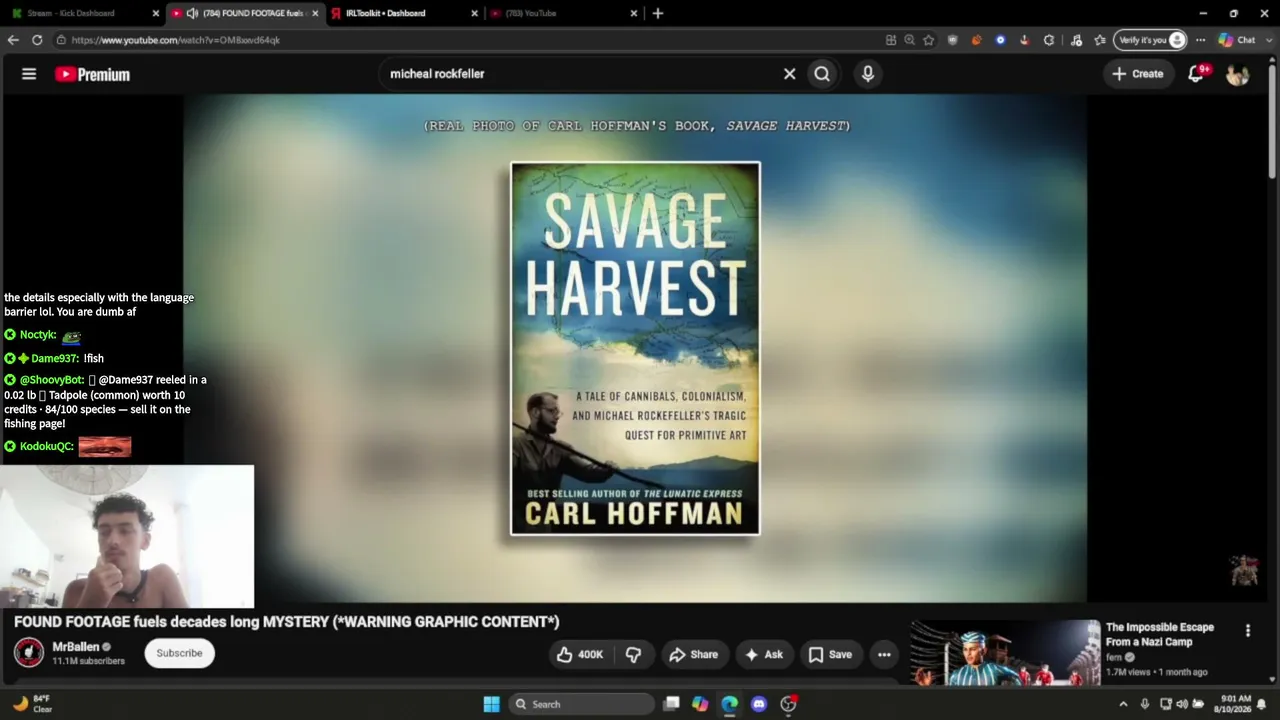This screenshot has height=720, width=1280.
Task: Open the weather widget showing 84°F
Action: (x=32, y=704)
